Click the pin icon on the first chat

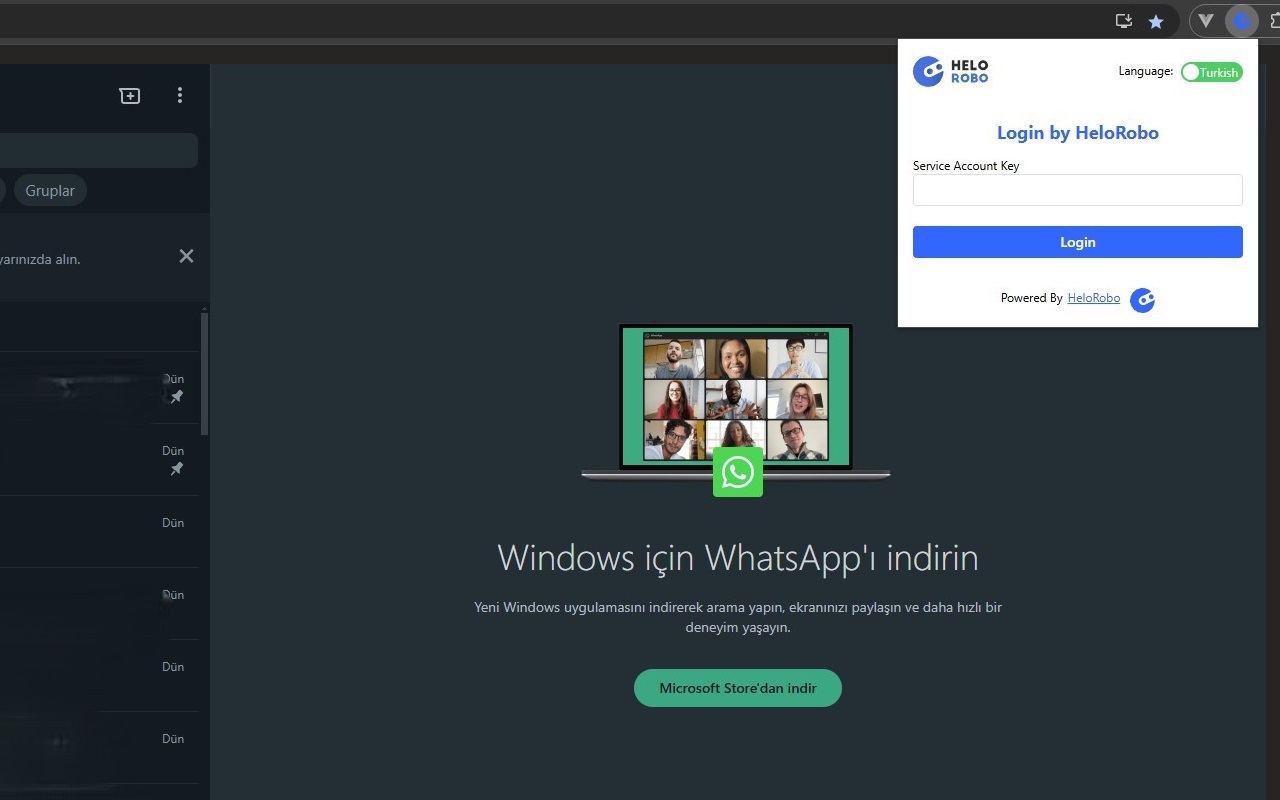177,397
